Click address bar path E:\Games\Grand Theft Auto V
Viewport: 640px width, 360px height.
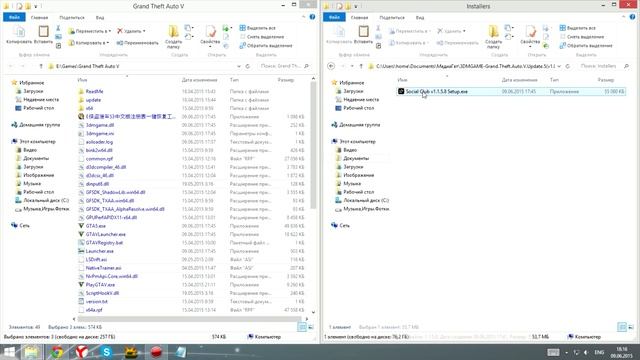[88, 66]
